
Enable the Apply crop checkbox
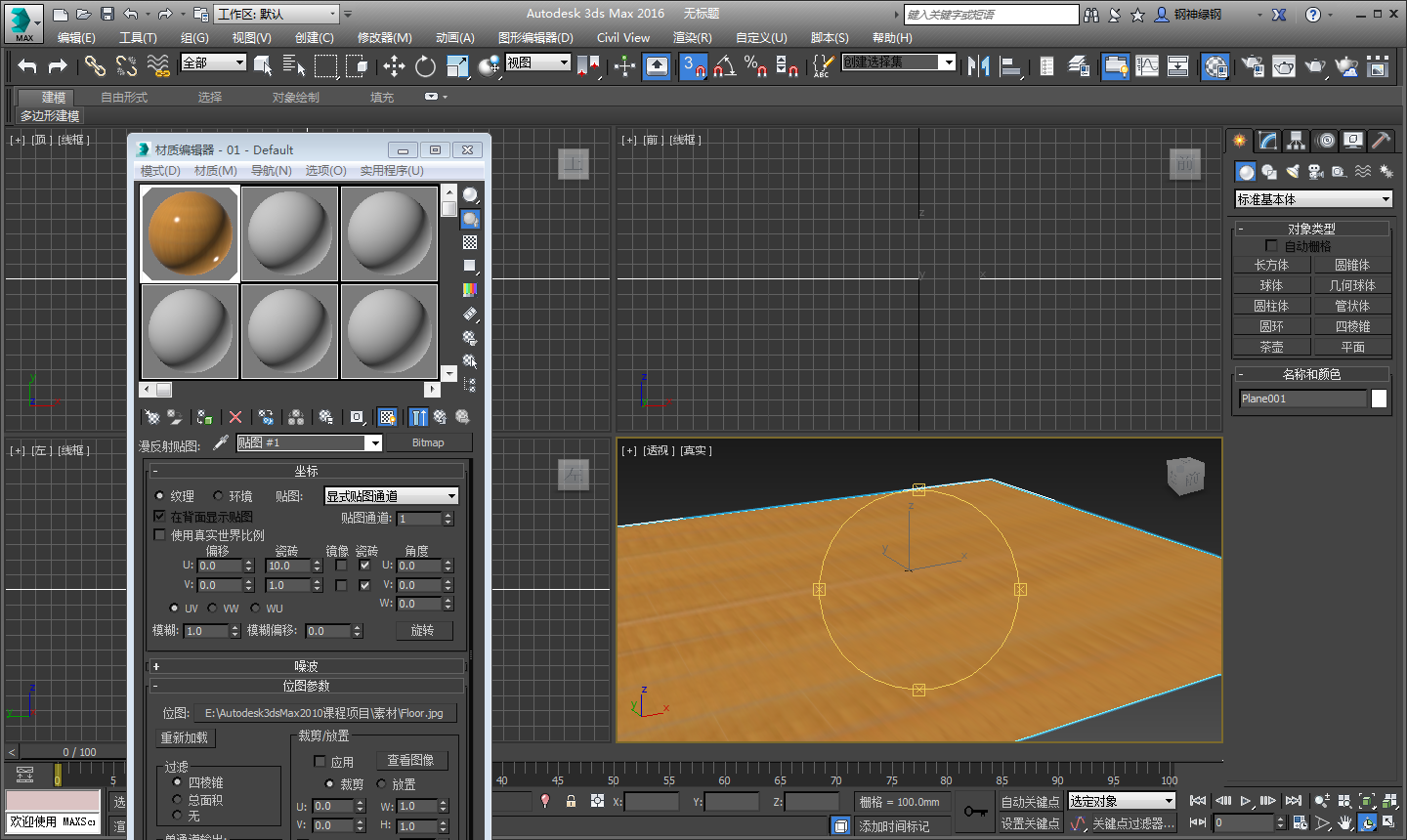(320, 762)
